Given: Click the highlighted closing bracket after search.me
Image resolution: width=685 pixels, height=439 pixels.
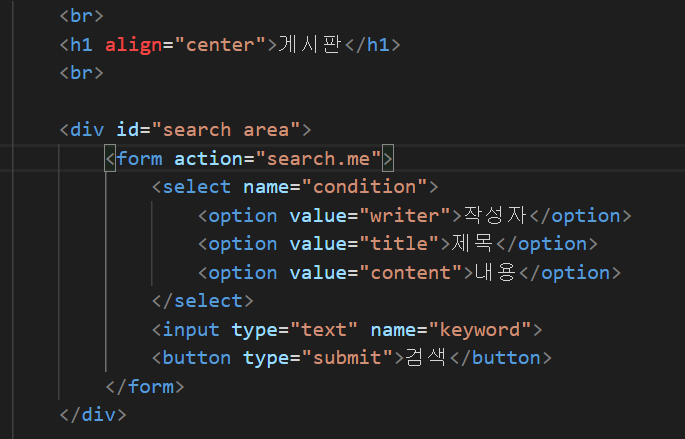Looking at the screenshot, I should click(387, 159).
